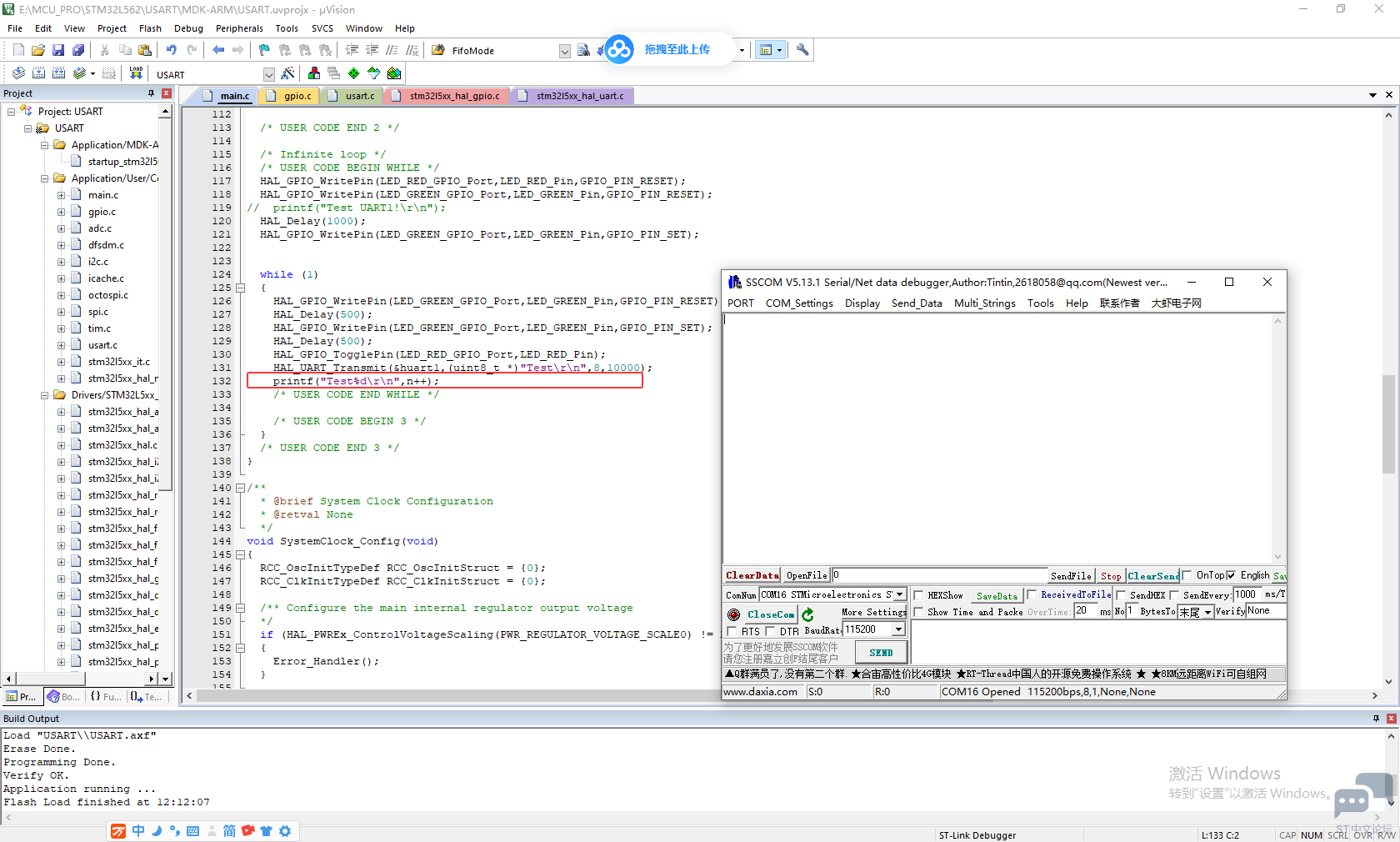Click the red port status indicator in SSCOM
Image resolution: width=1400 pixels, height=842 pixels.
(733, 614)
